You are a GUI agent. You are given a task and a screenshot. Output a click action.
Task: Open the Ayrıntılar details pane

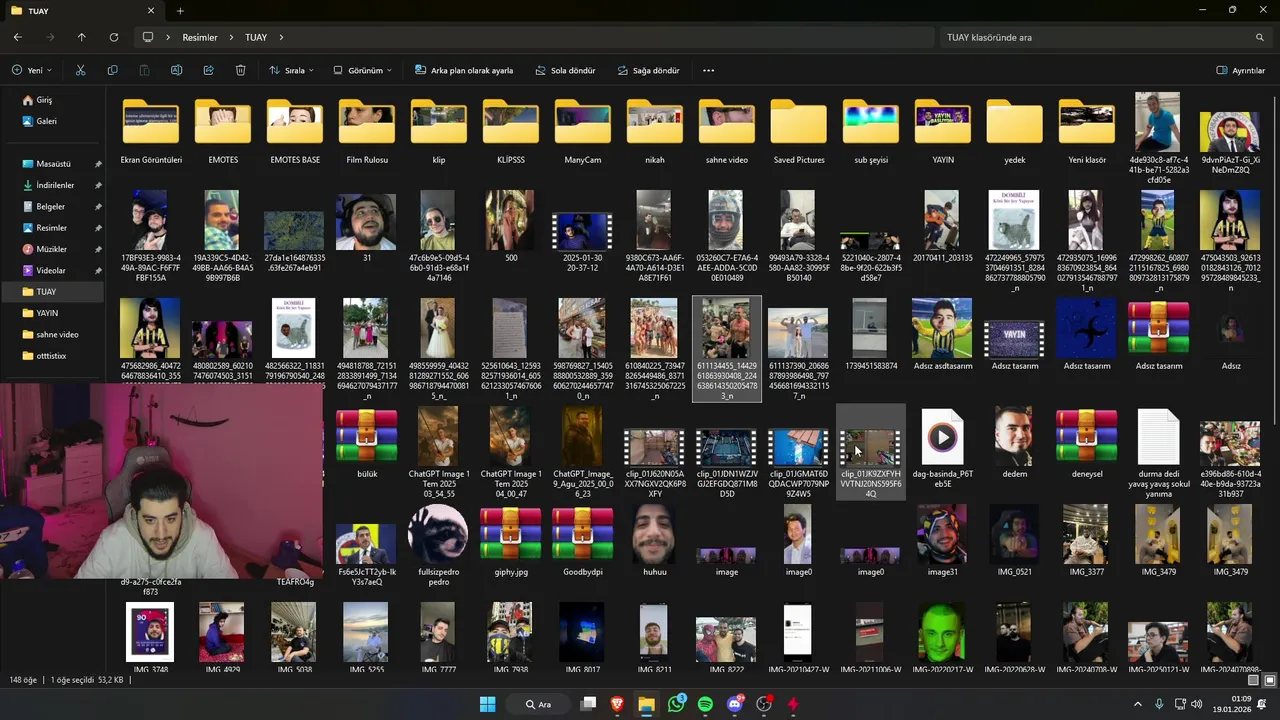click(1241, 71)
